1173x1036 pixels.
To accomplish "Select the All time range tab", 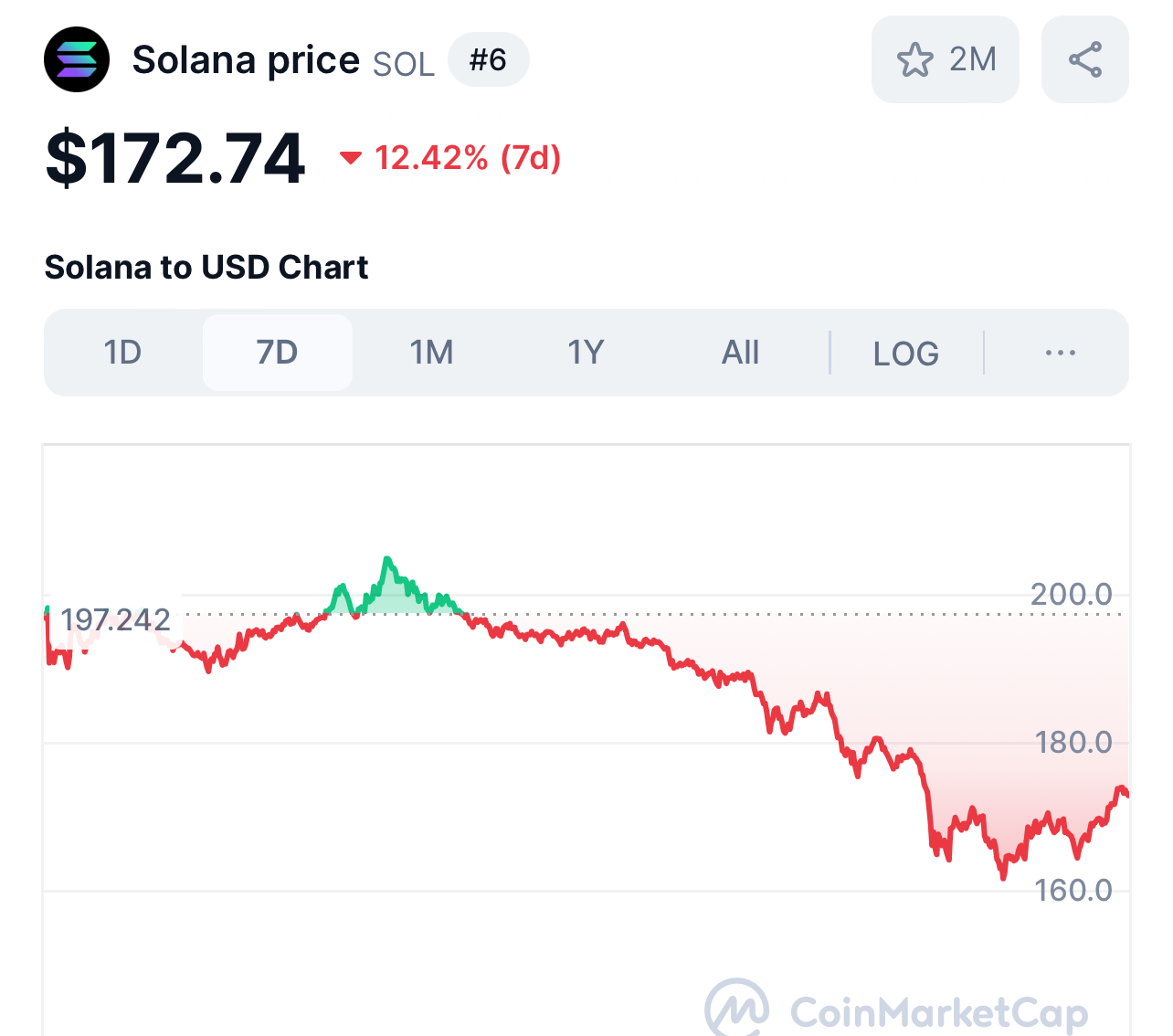I will (x=740, y=353).
